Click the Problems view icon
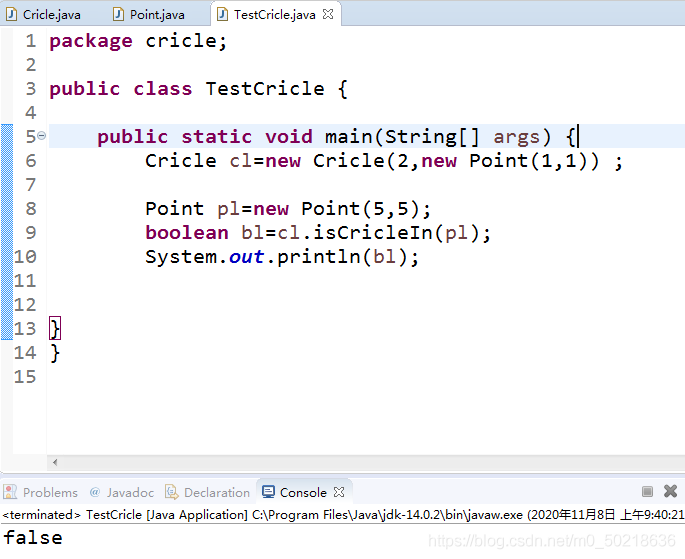Image resolution: width=685 pixels, height=559 pixels. click(10, 492)
